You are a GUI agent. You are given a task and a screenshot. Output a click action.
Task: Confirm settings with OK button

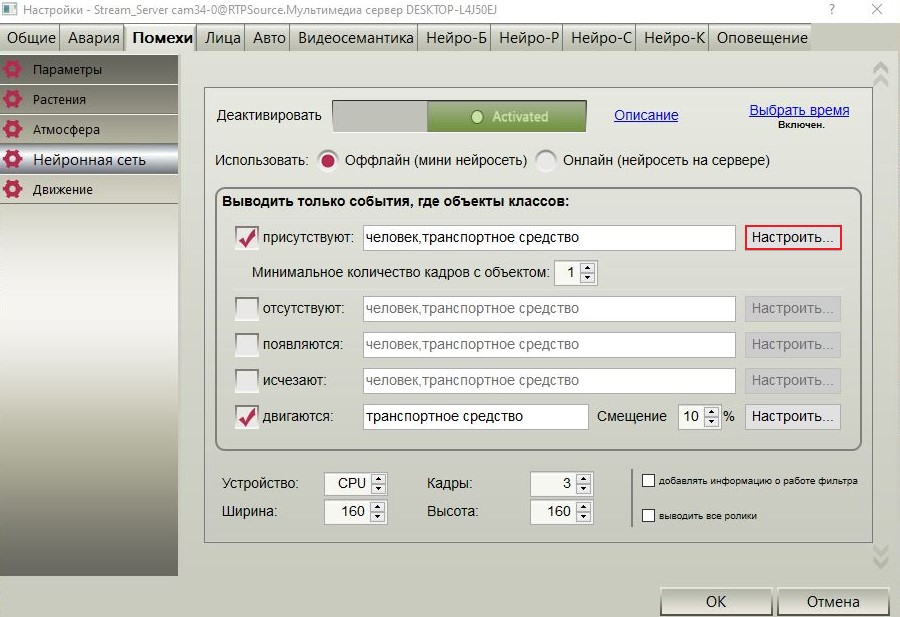click(x=716, y=602)
